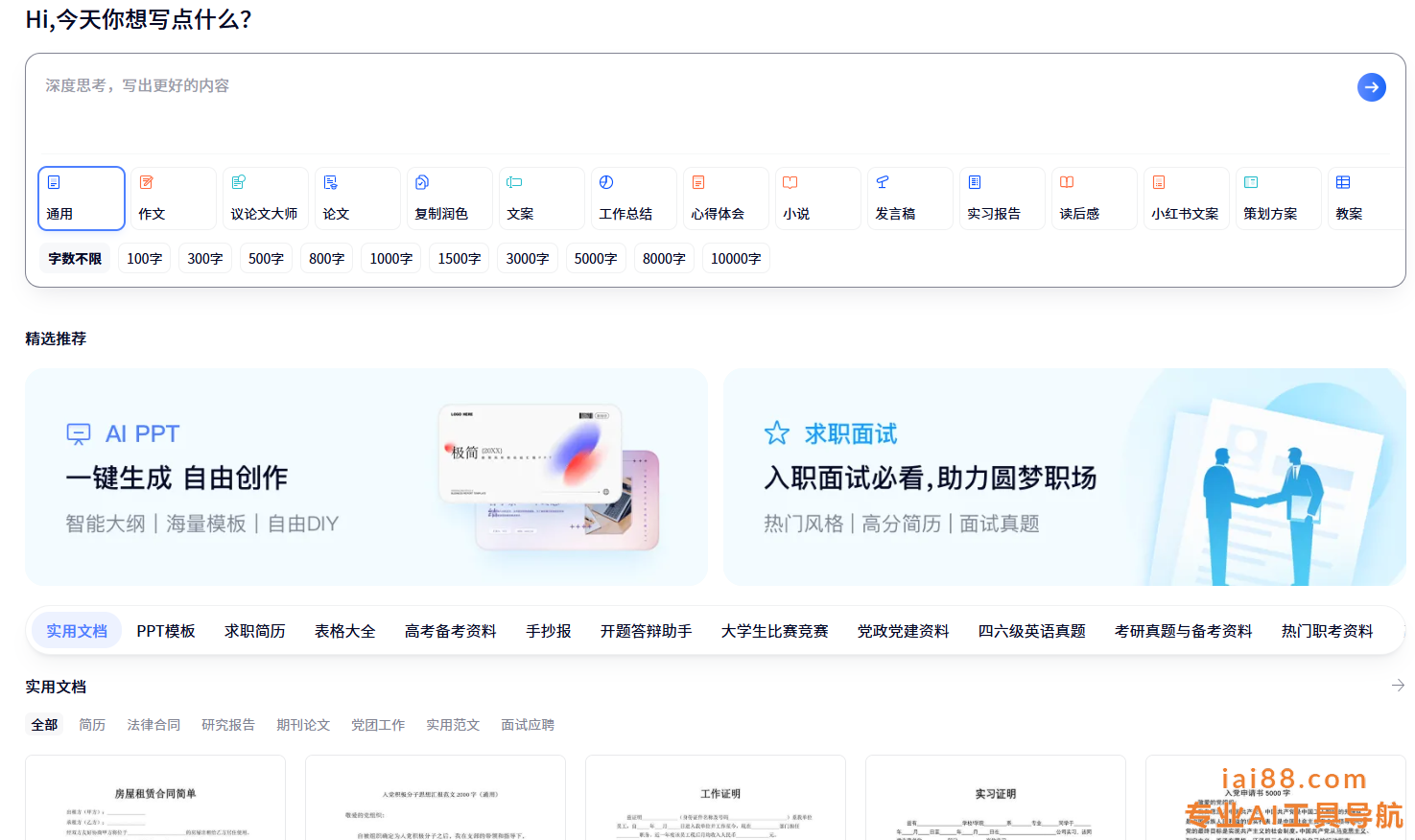Viewport: 1415px width, 840px height.
Task: Click the AI PPT presentation icon
Action: click(79, 434)
